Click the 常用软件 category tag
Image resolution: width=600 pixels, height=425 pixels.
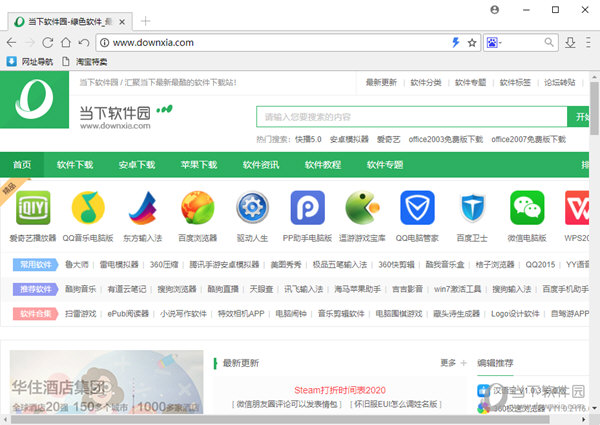click(x=35, y=264)
